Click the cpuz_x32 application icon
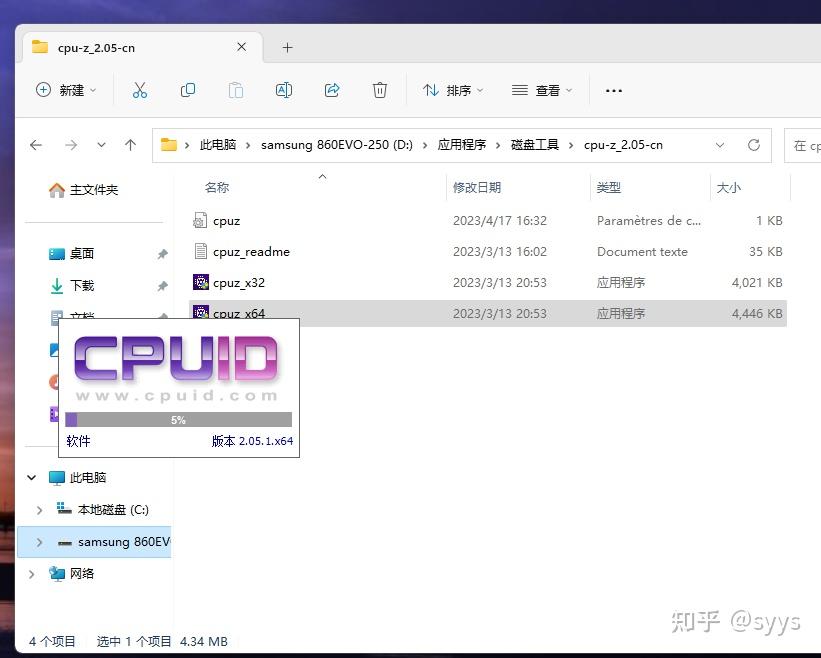Screen dimensions: 821x658 pyautogui.click(x=201, y=282)
